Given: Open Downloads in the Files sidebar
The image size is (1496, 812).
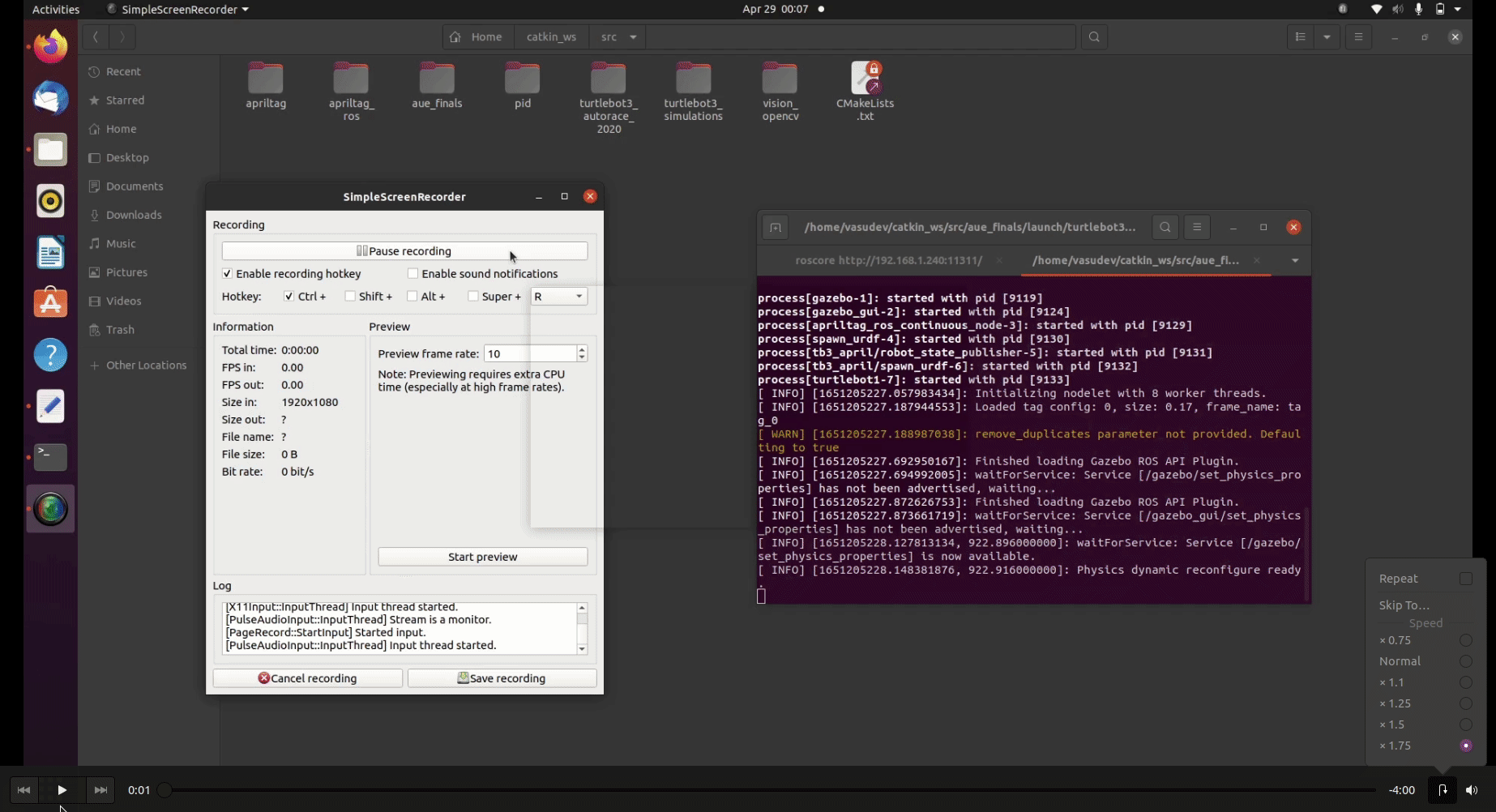Looking at the screenshot, I should point(134,215).
